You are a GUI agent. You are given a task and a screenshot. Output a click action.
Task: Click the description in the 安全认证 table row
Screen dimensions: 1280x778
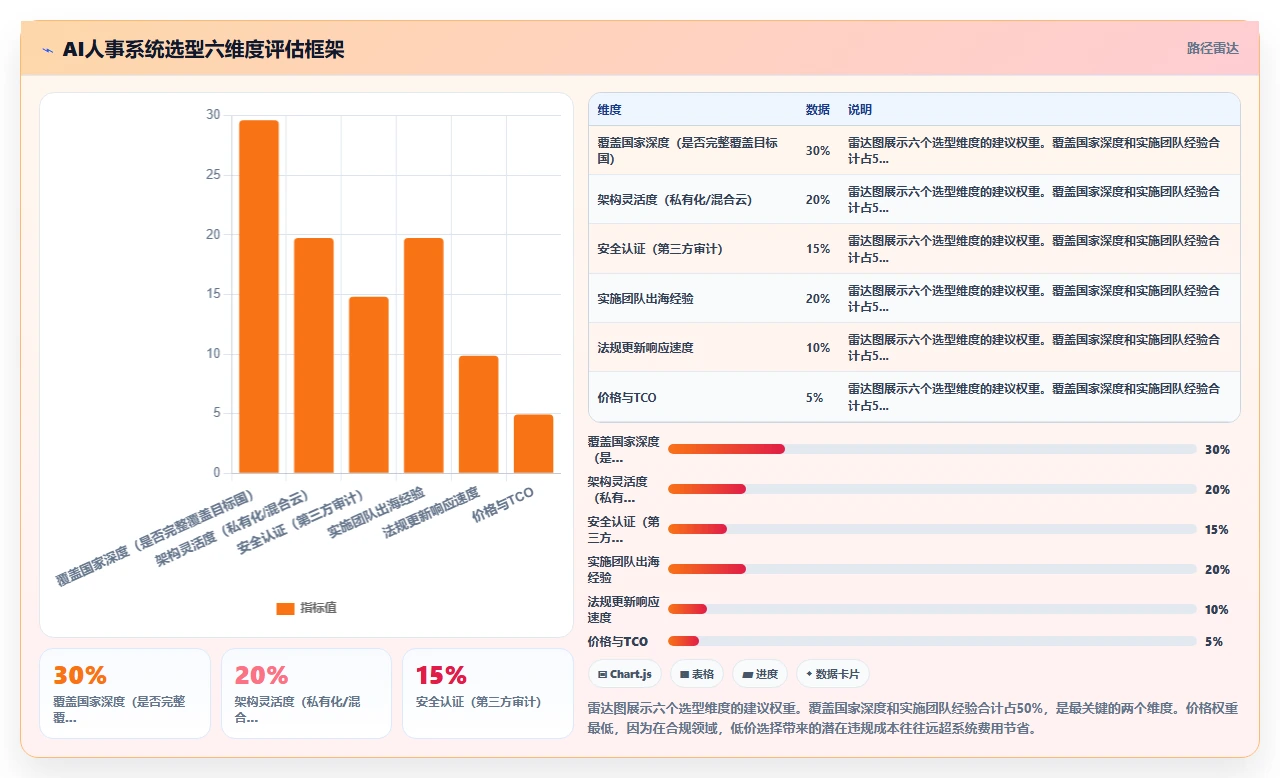1034,249
